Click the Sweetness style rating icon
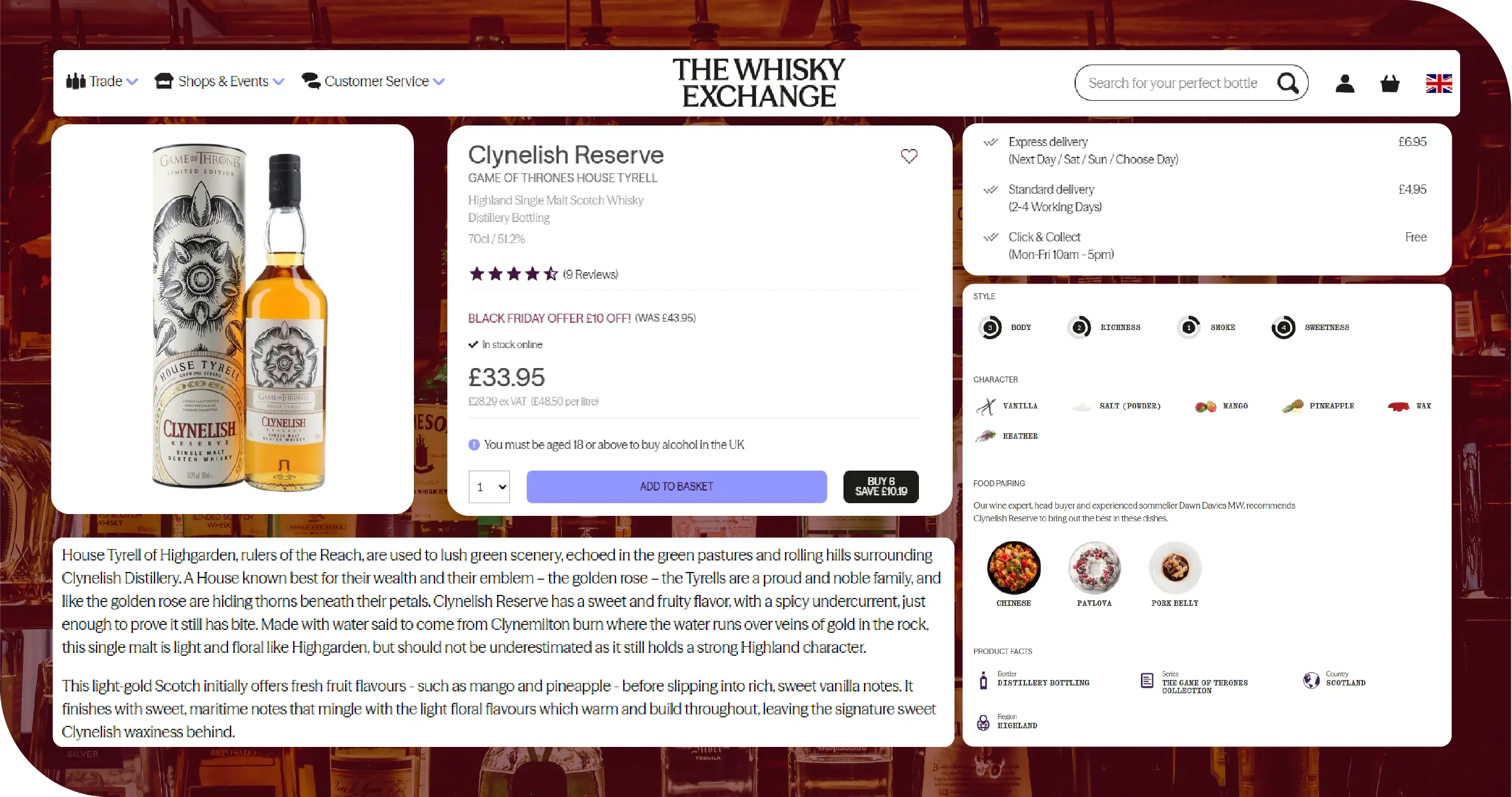1512x797 pixels. click(x=1283, y=328)
